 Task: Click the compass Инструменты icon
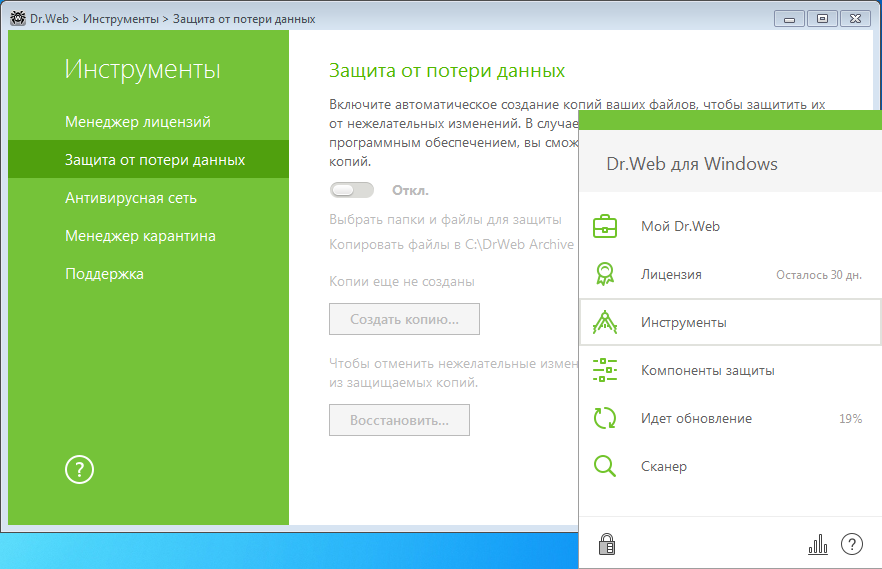[x=605, y=322]
